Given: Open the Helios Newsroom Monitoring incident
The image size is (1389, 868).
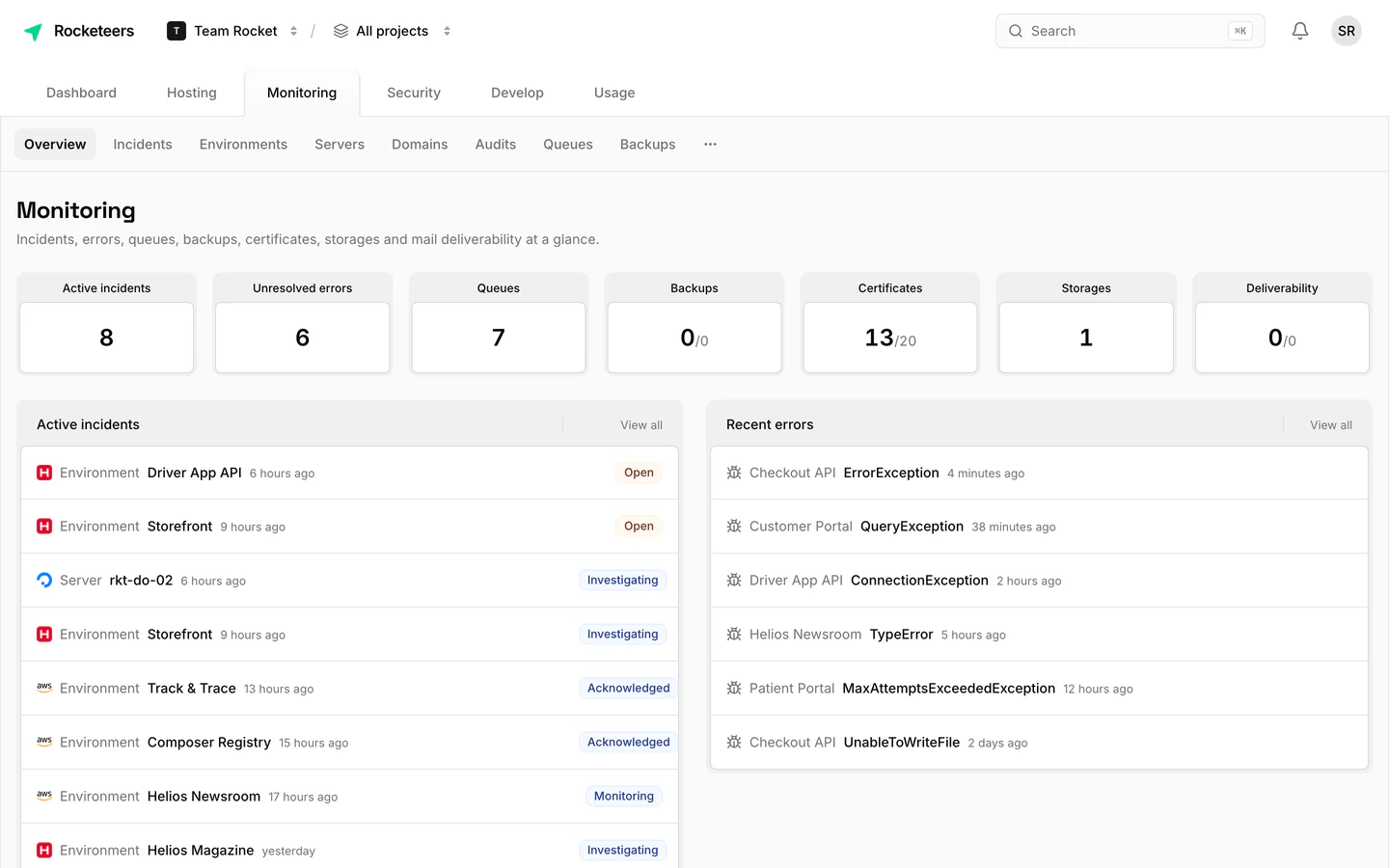Looking at the screenshot, I should (349, 797).
